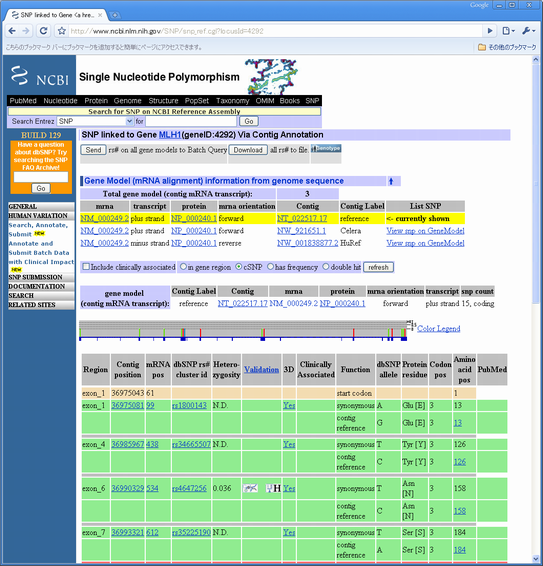Click the page vertical scrollbar thumb

(536, 184)
